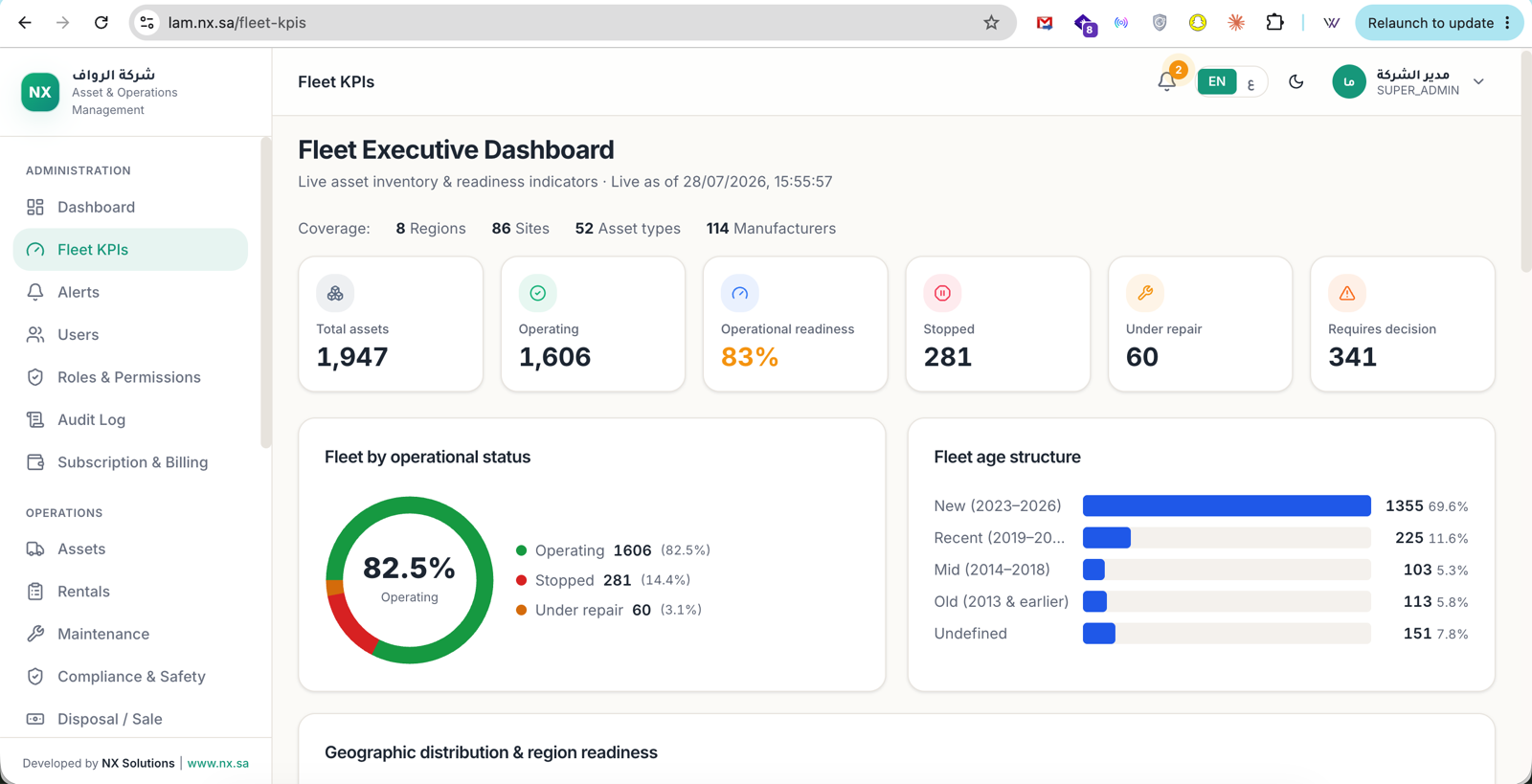Click the Operating check-circle icon
The image size is (1532, 784).
point(538,293)
